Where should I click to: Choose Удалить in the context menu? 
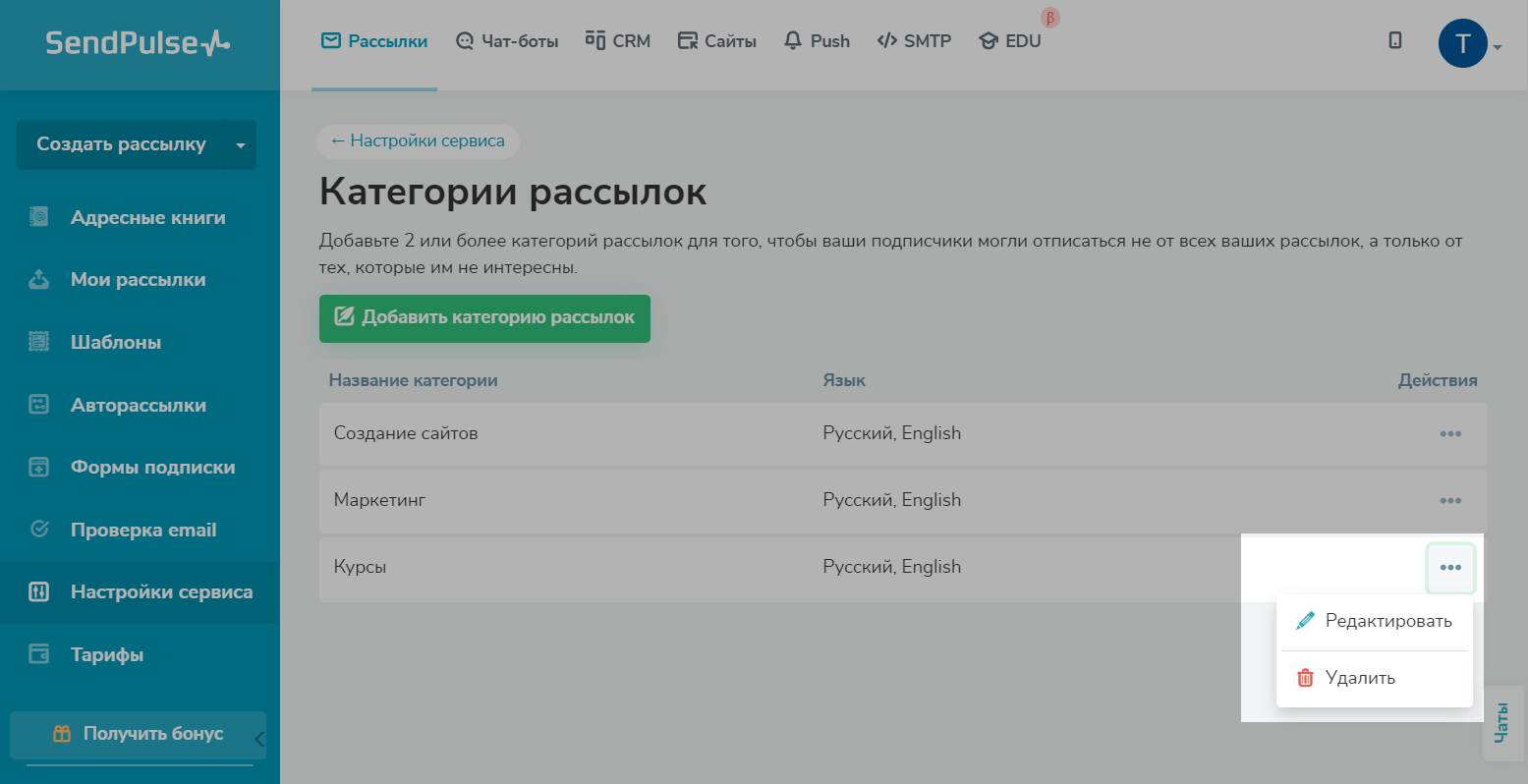coord(1359,678)
